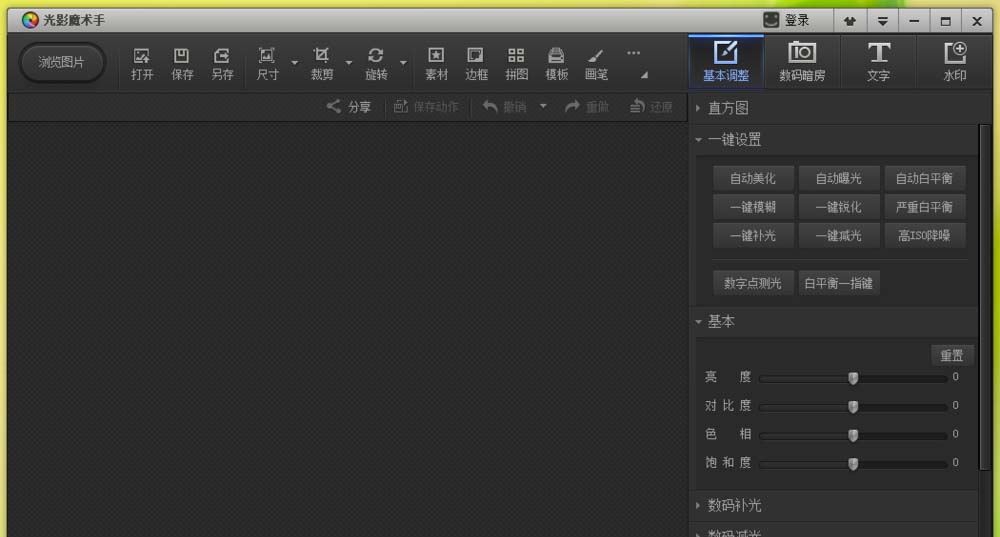Click the 保存动作 (Save action) item
This screenshot has height=537, width=1000.
pyautogui.click(x=426, y=107)
